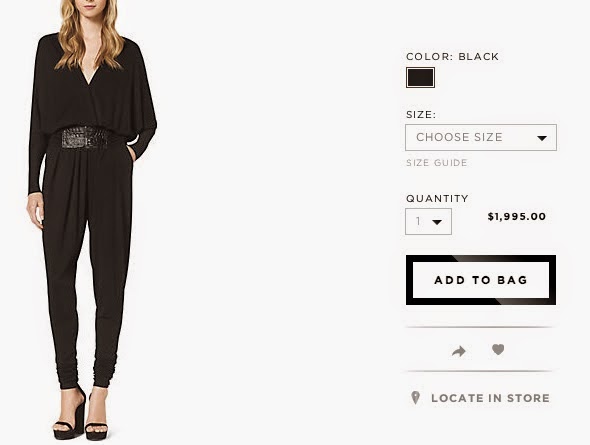This screenshot has width=590, height=445.
Task: Open the Choose Size dropdown
Action: click(481, 137)
